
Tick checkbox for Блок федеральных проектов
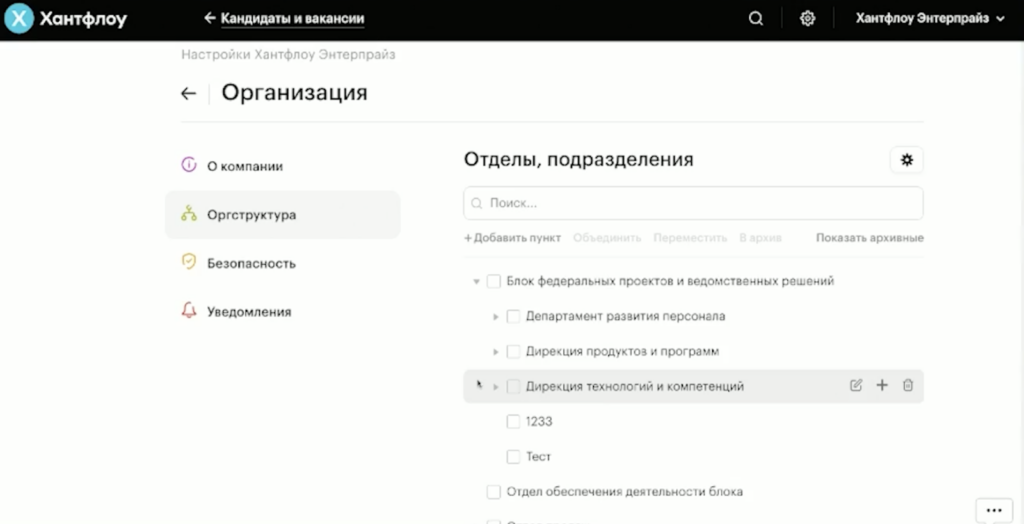tap(494, 282)
